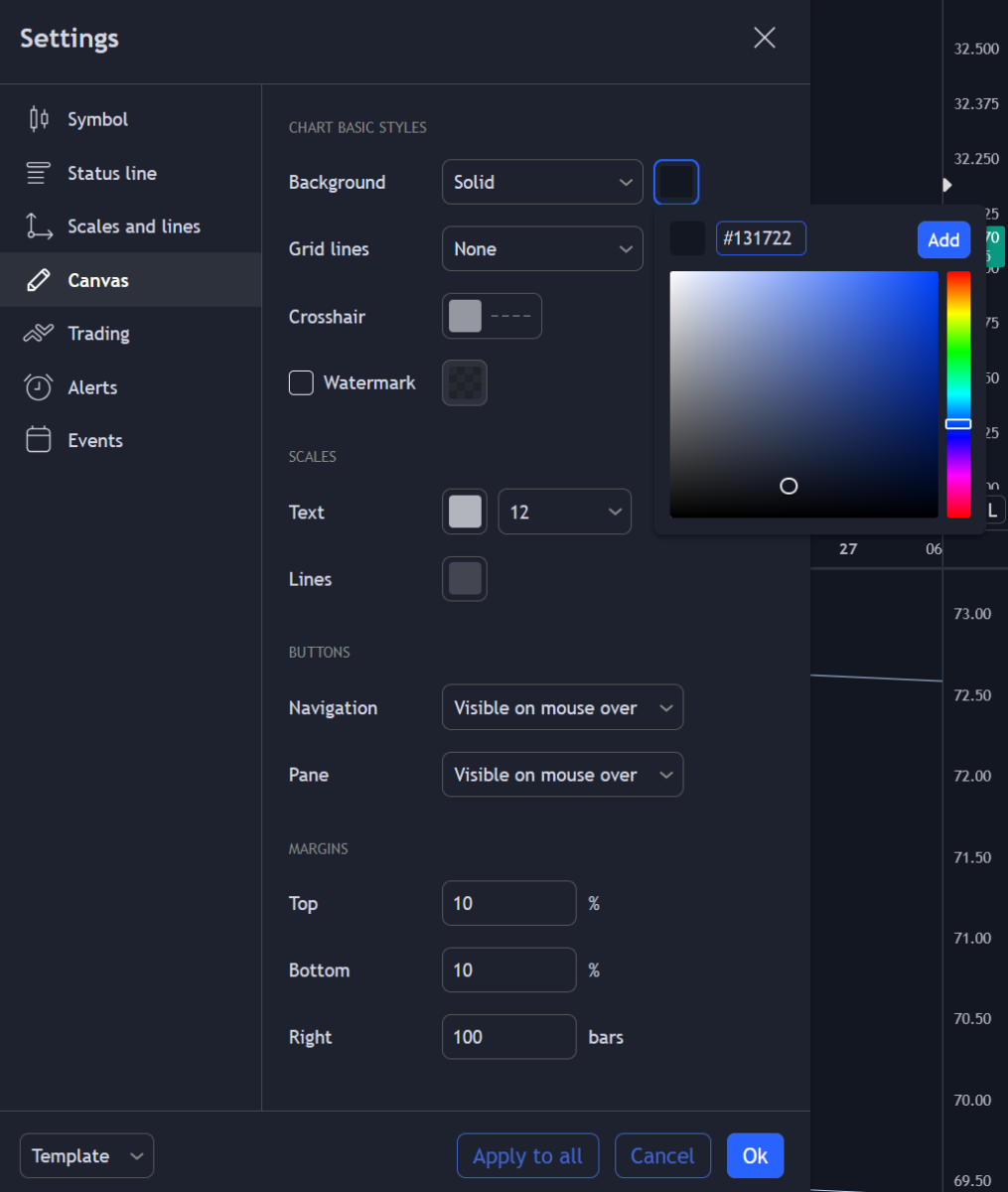Viewport: 1008px width, 1192px height.
Task: Click the MARGINS section heading
Action: [x=319, y=848]
